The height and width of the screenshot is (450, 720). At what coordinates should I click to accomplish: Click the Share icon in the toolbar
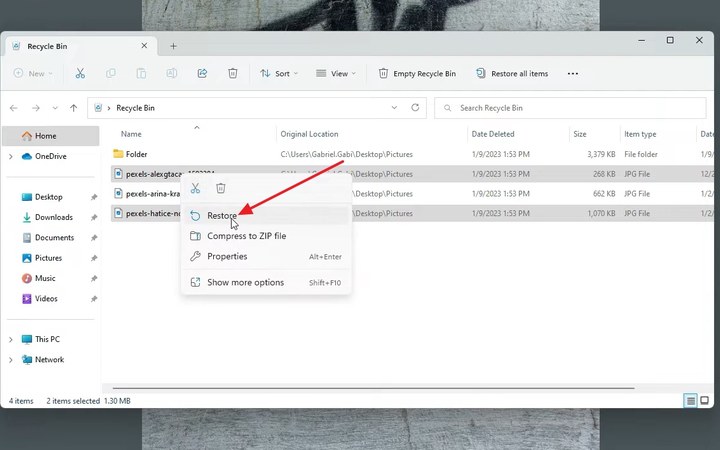click(202, 73)
